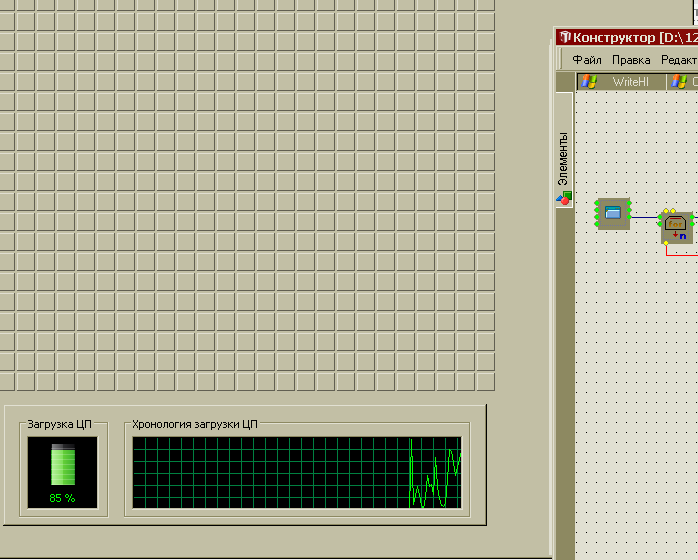Open the Файл menu
This screenshot has width=698, height=560.
[587, 60]
